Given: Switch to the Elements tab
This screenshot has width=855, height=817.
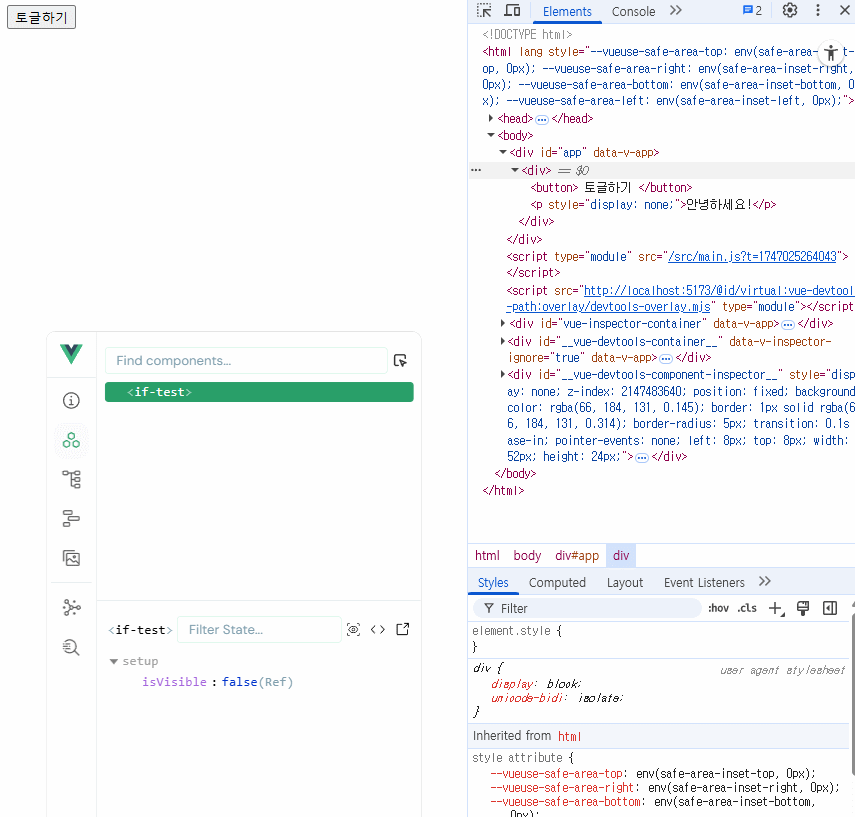Looking at the screenshot, I should tap(567, 11).
